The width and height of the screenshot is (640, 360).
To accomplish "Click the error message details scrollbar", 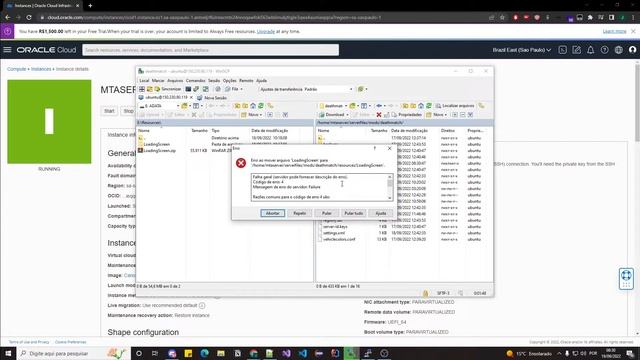I will click(x=390, y=187).
